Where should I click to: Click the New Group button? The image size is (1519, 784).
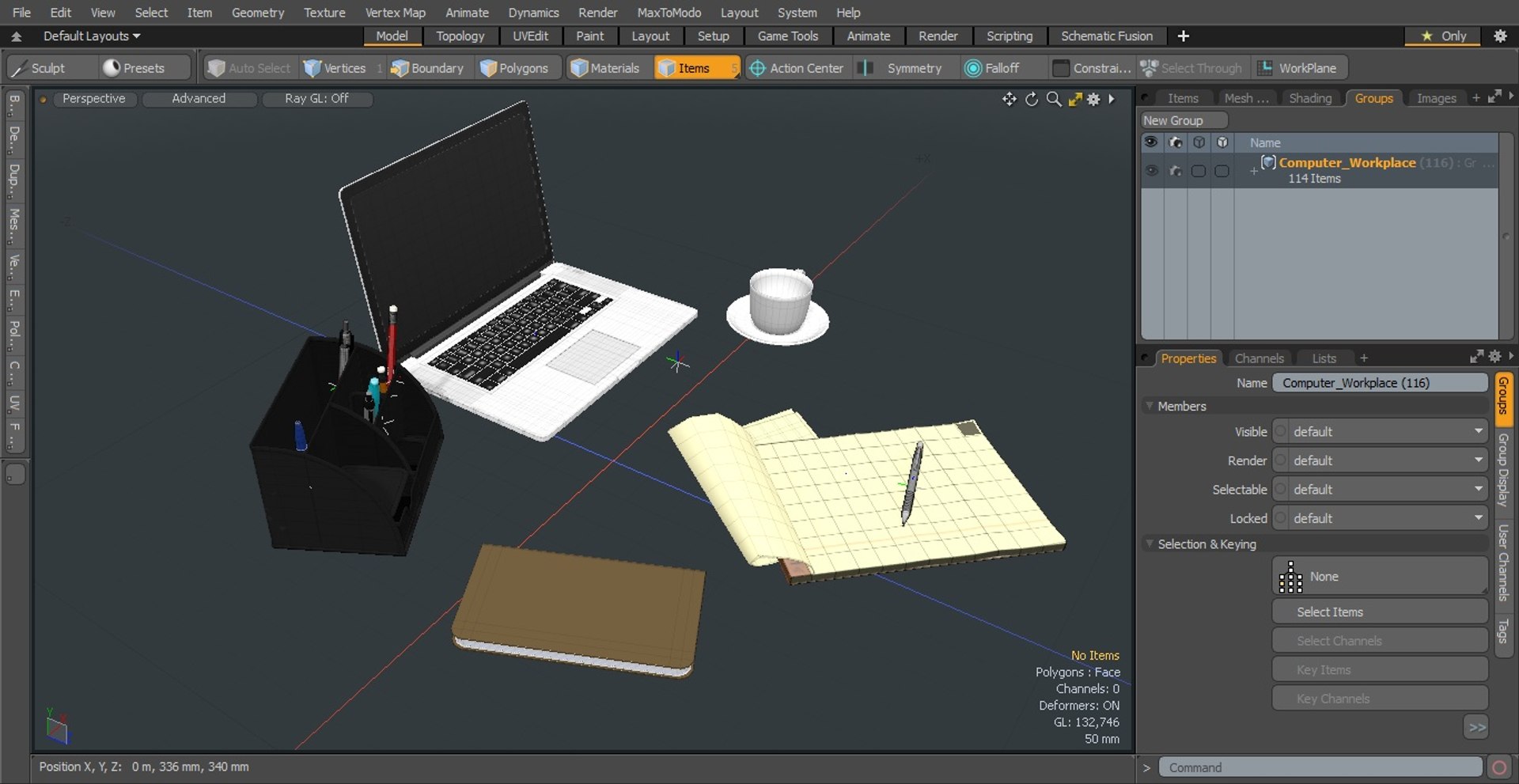(1184, 120)
